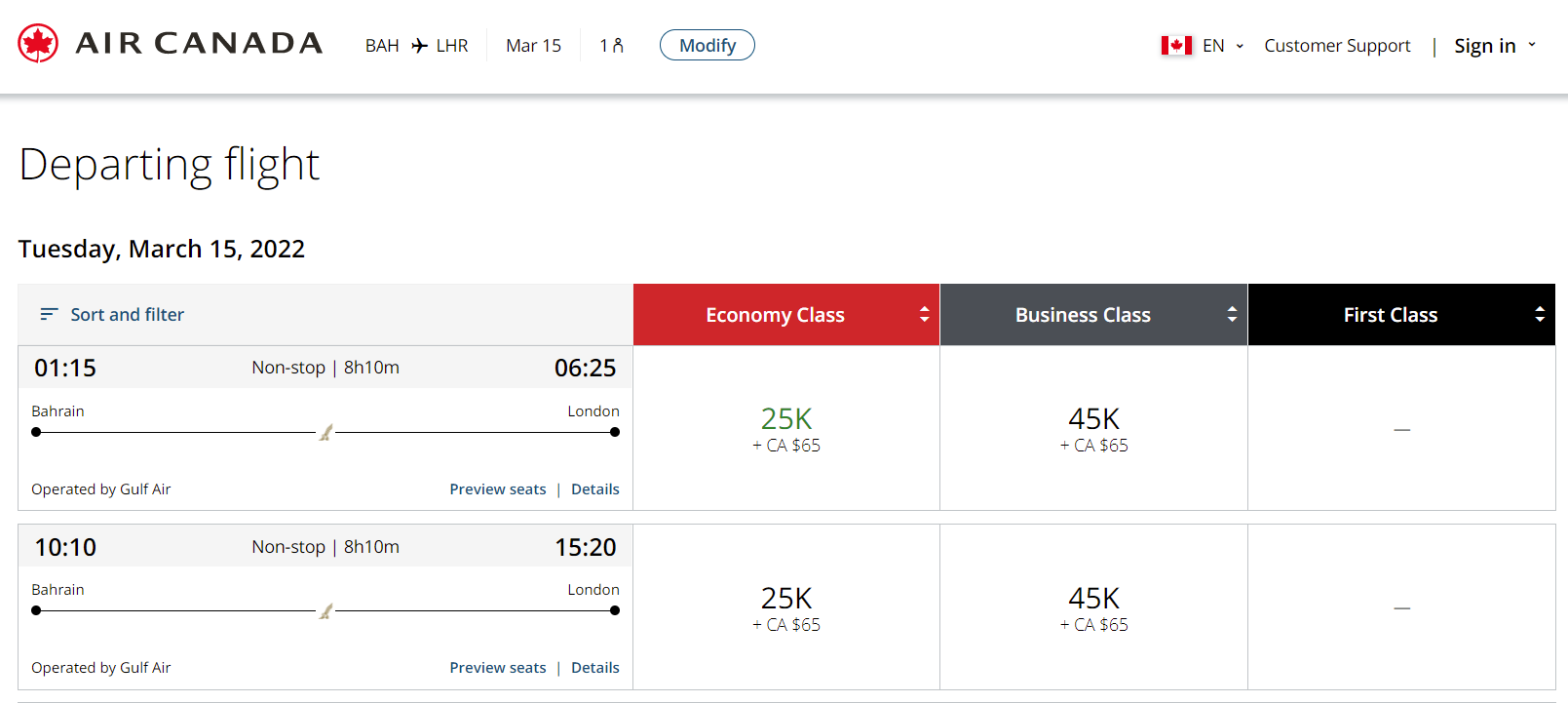
Task: Click 'Bahrain' origin label on 01:15 flight
Action: click(57, 411)
